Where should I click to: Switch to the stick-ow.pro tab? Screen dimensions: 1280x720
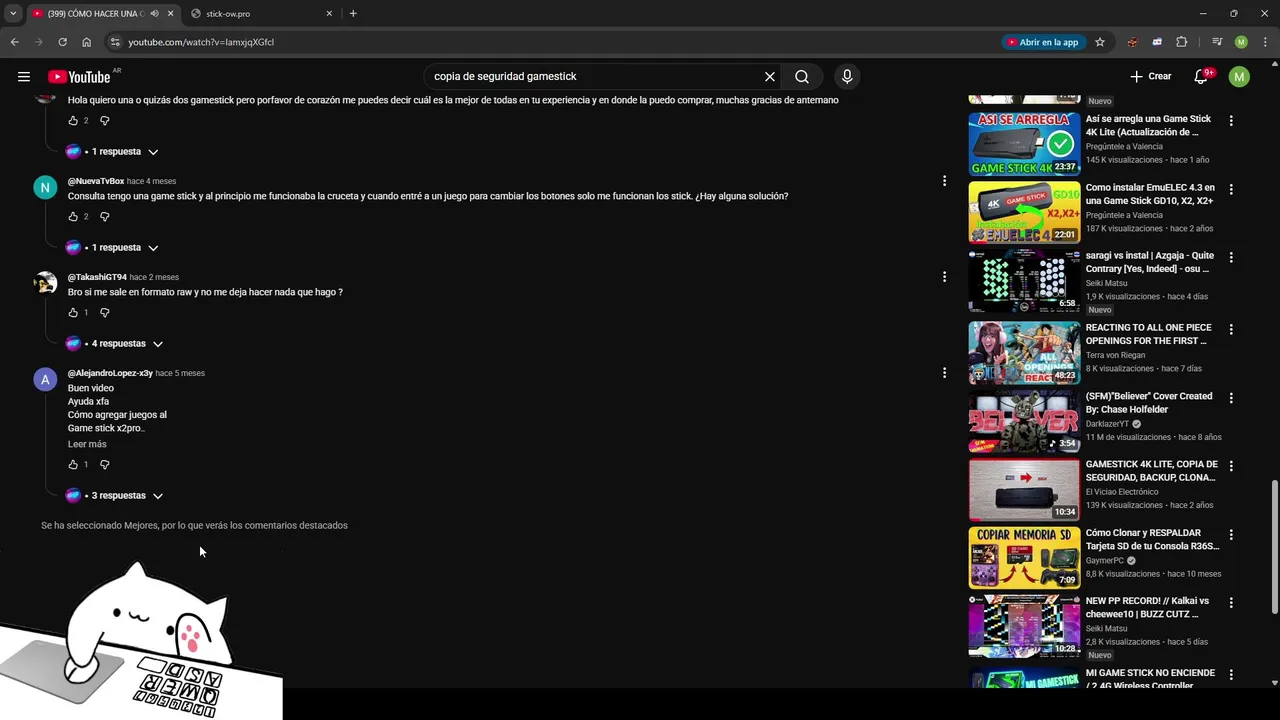coord(260,14)
